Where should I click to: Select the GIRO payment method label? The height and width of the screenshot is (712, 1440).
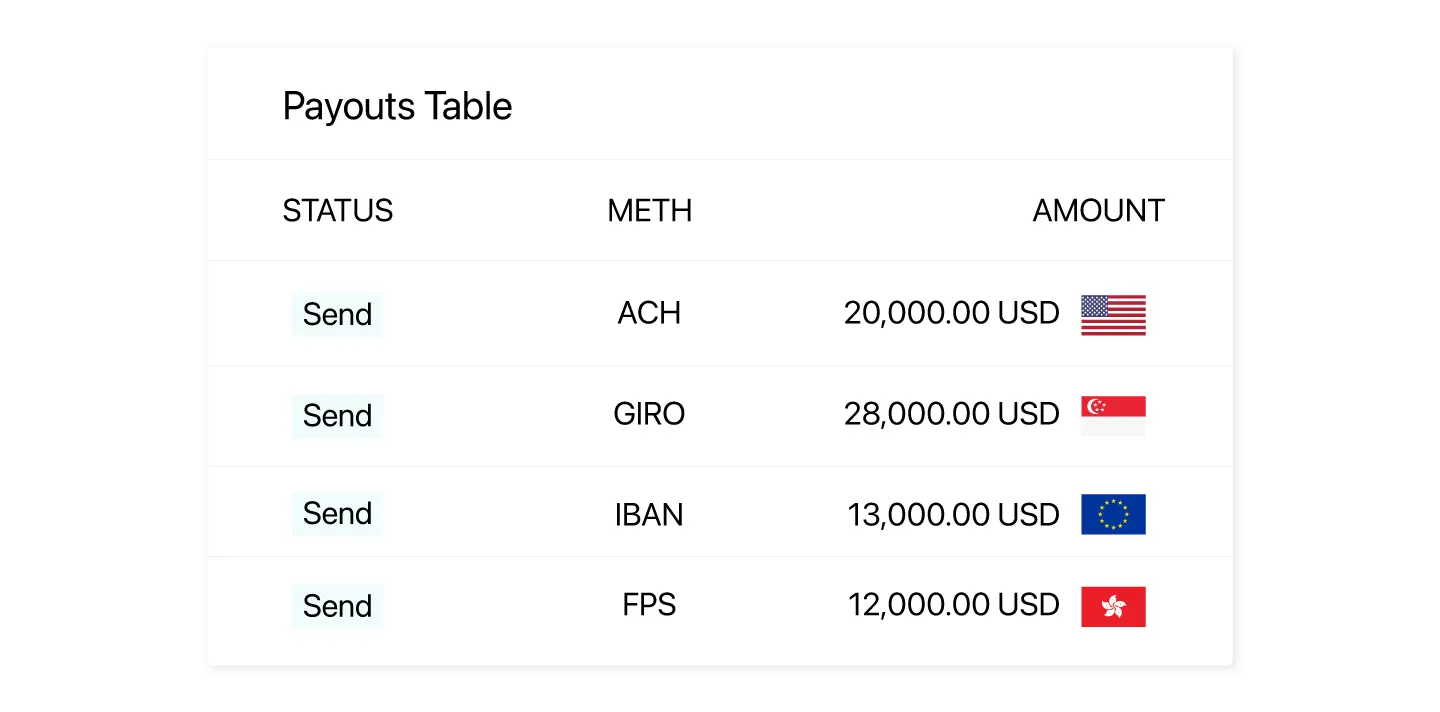(649, 414)
